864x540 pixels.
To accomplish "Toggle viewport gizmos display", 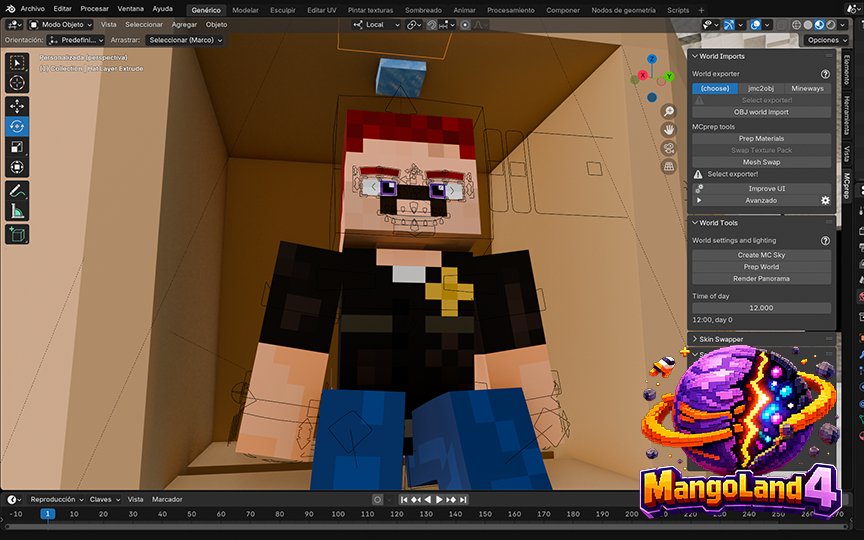I will [x=728, y=25].
